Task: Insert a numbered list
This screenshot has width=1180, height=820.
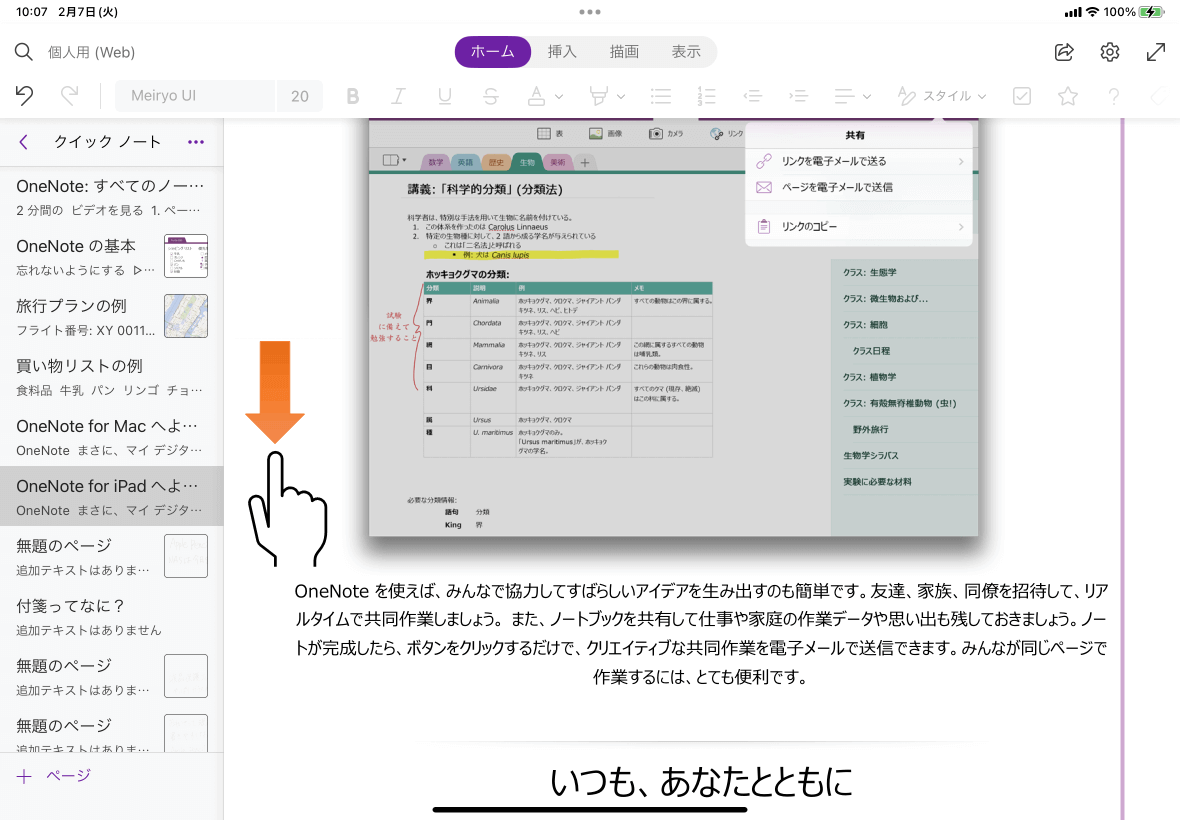Action: coord(707,96)
